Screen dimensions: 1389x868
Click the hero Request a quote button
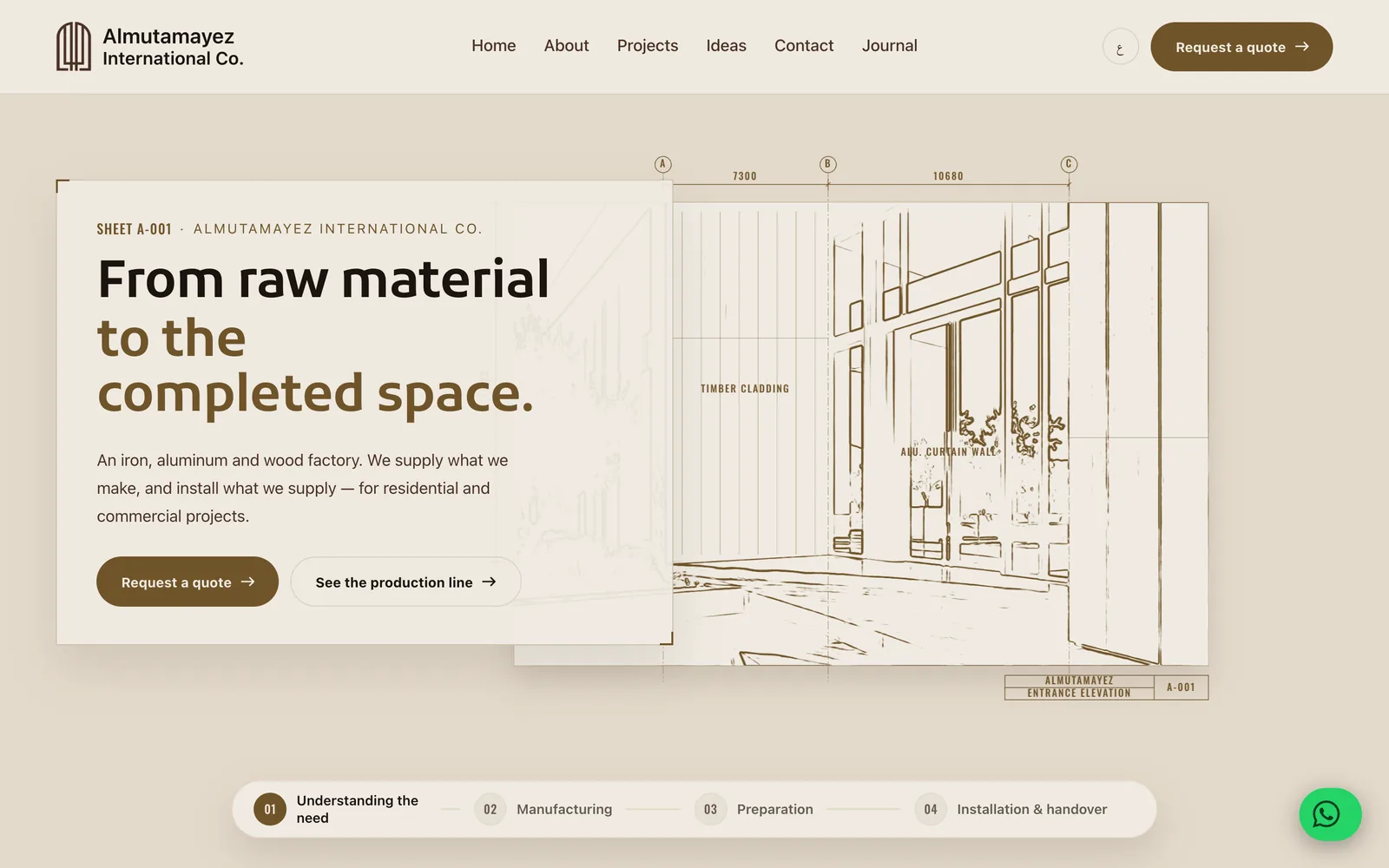[x=188, y=582]
